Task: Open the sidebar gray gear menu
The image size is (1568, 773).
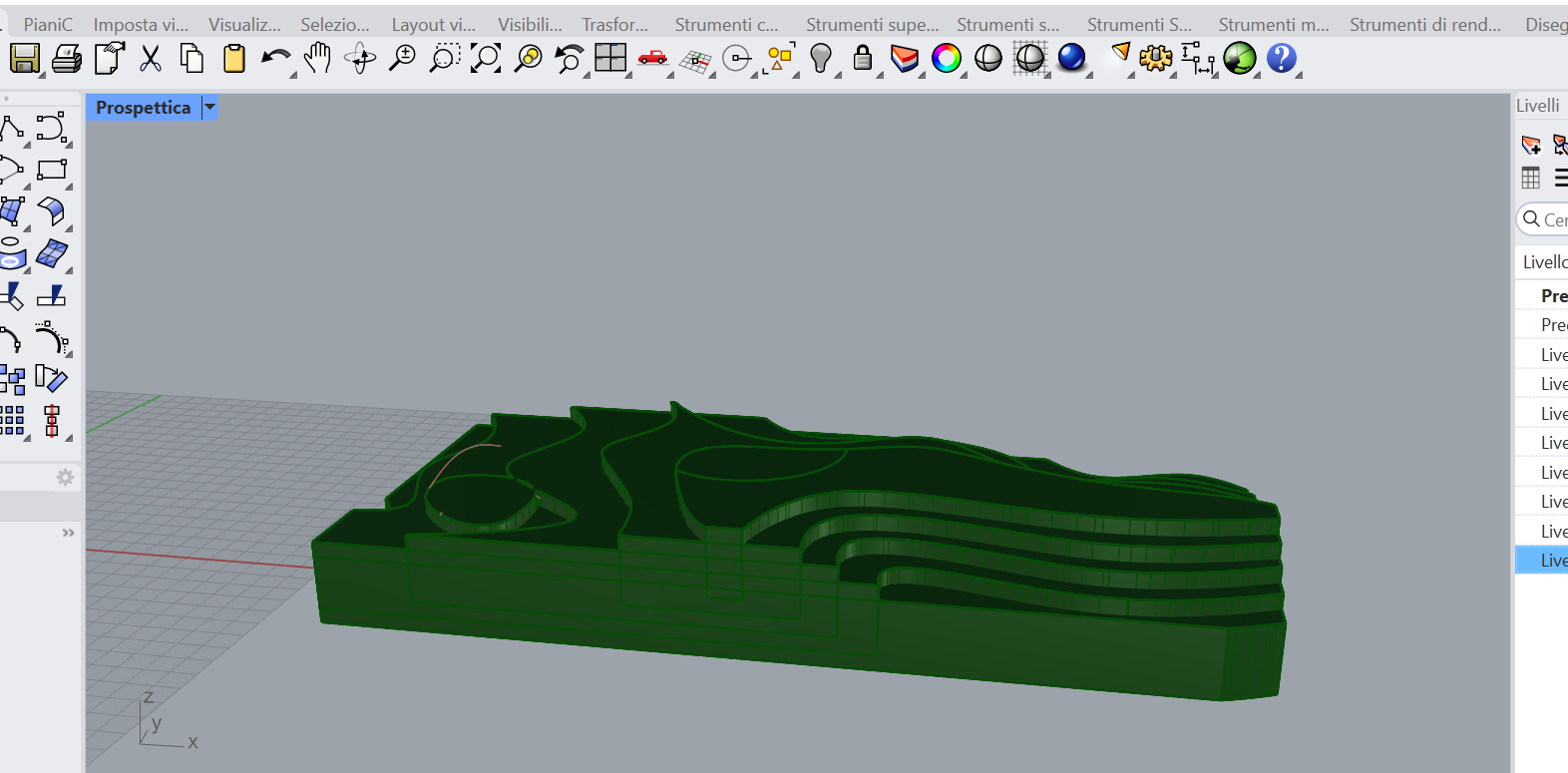Action: [65, 478]
